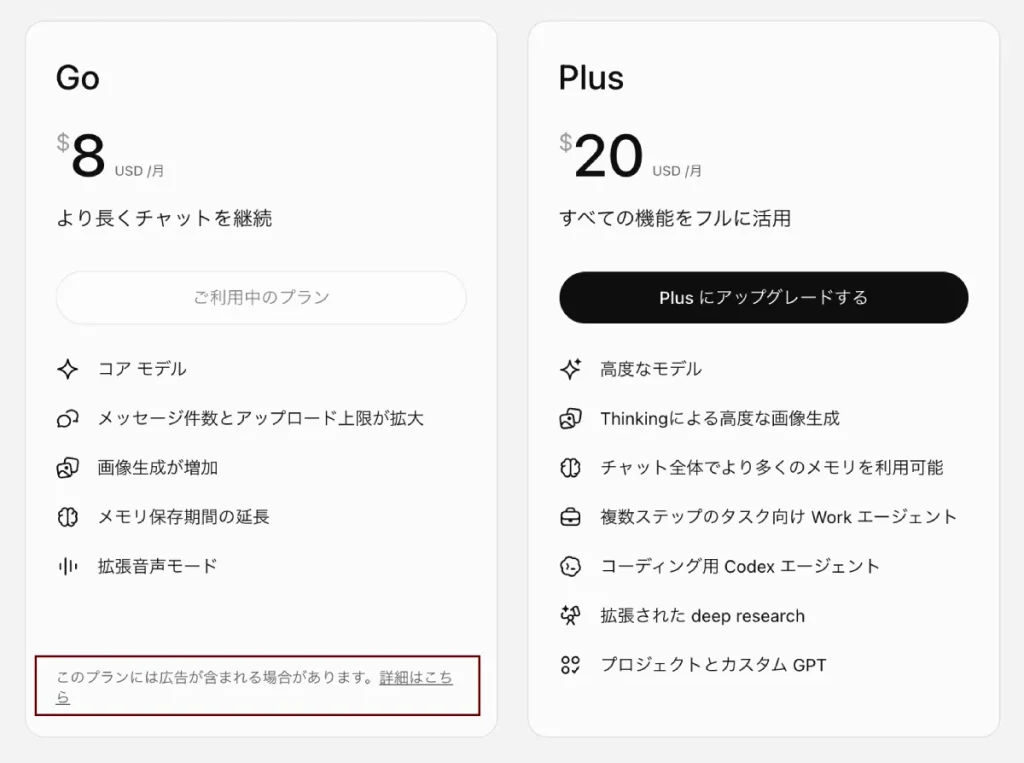Click the chat bubbles icon for message limits
The height and width of the screenshot is (763, 1024).
67,418
